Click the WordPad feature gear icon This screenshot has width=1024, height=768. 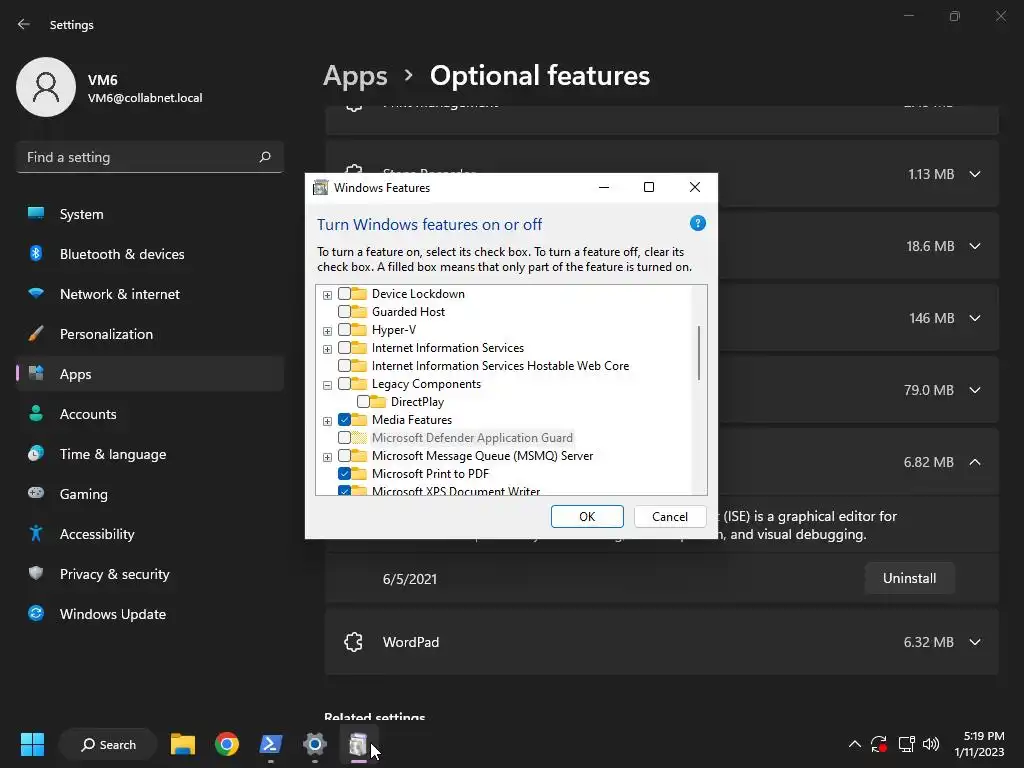(x=353, y=642)
